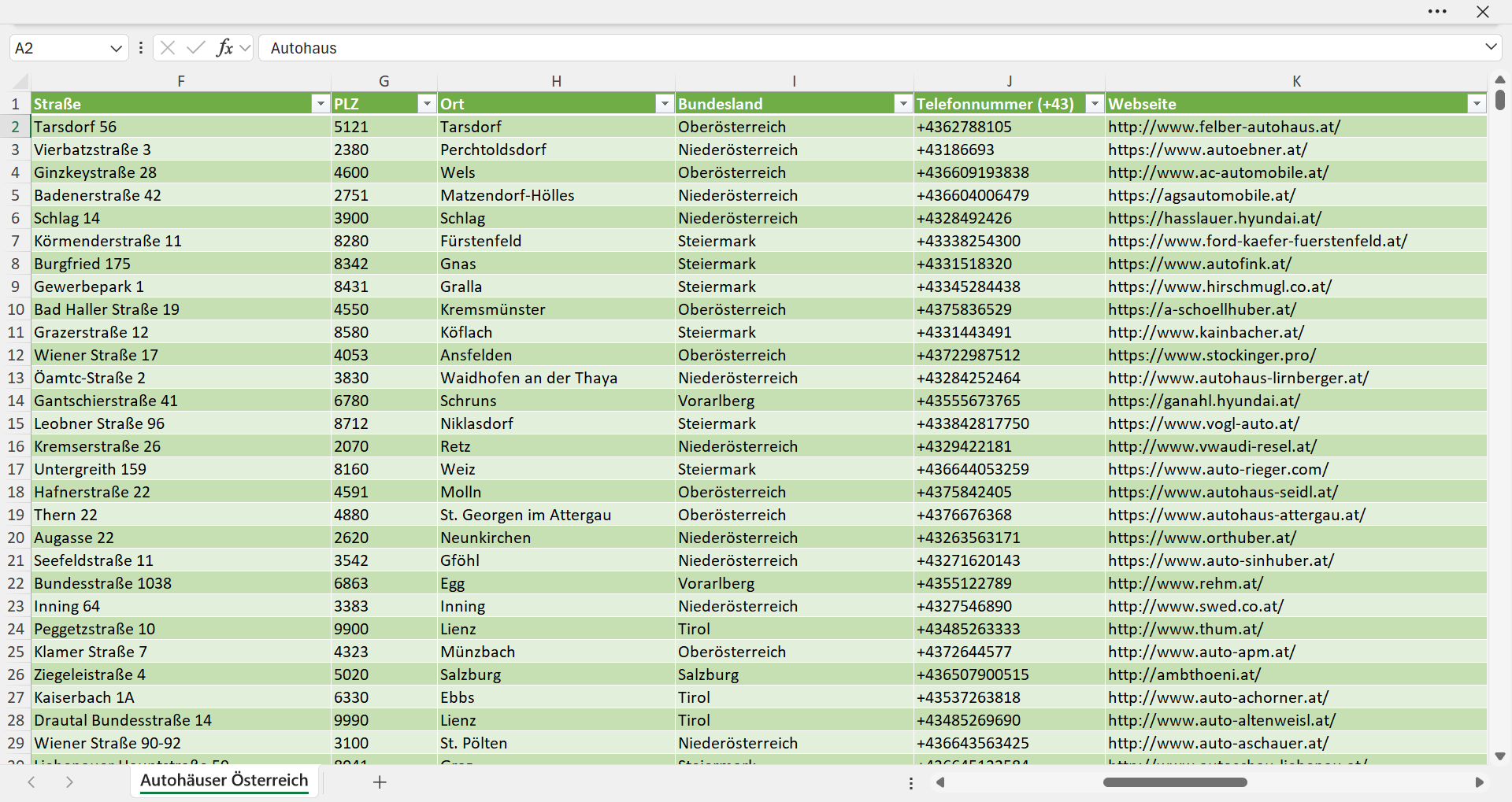The height and width of the screenshot is (802, 1512).
Task: Close the window with X button
Action: point(1483,12)
